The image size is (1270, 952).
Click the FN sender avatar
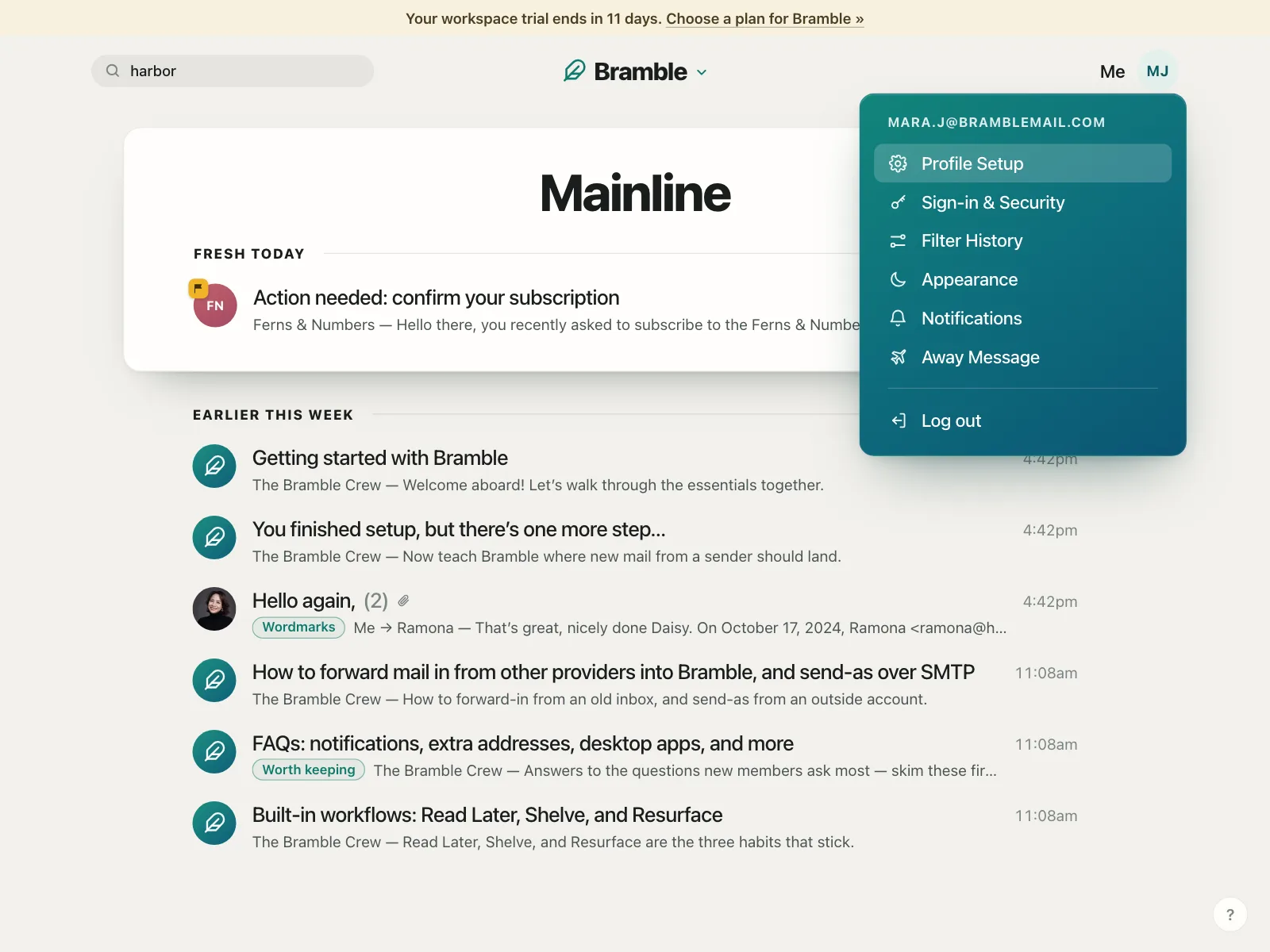tap(215, 305)
